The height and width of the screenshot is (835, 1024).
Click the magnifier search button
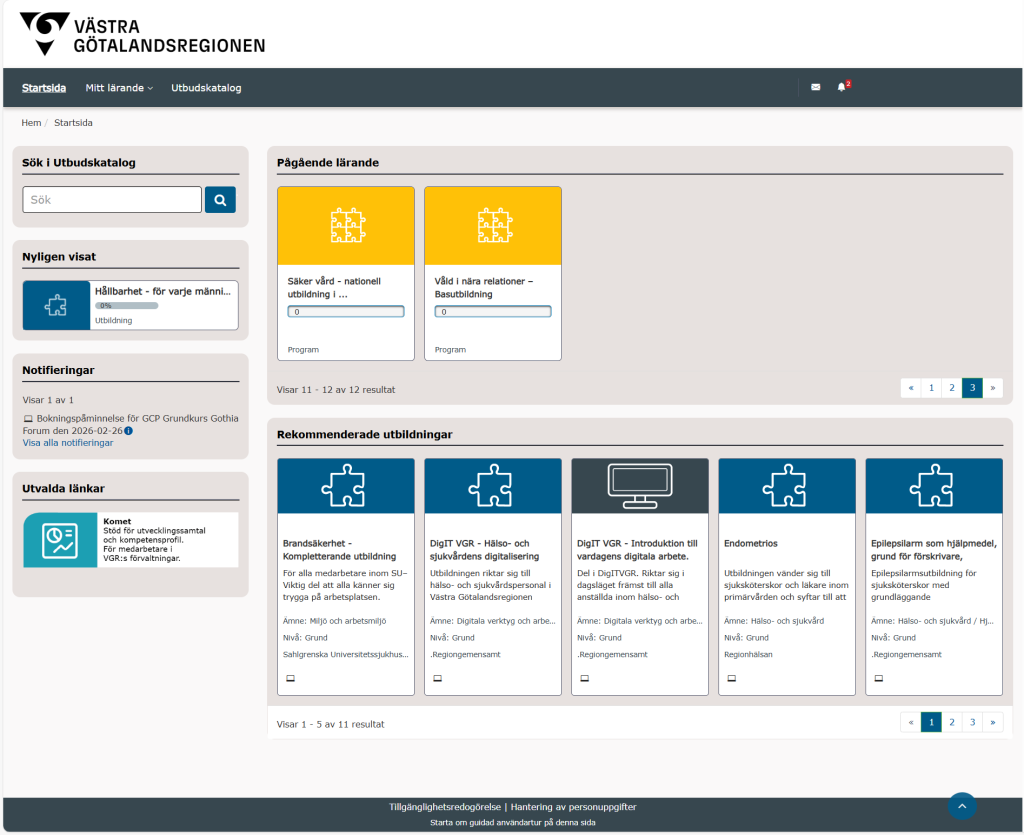(x=220, y=200)
